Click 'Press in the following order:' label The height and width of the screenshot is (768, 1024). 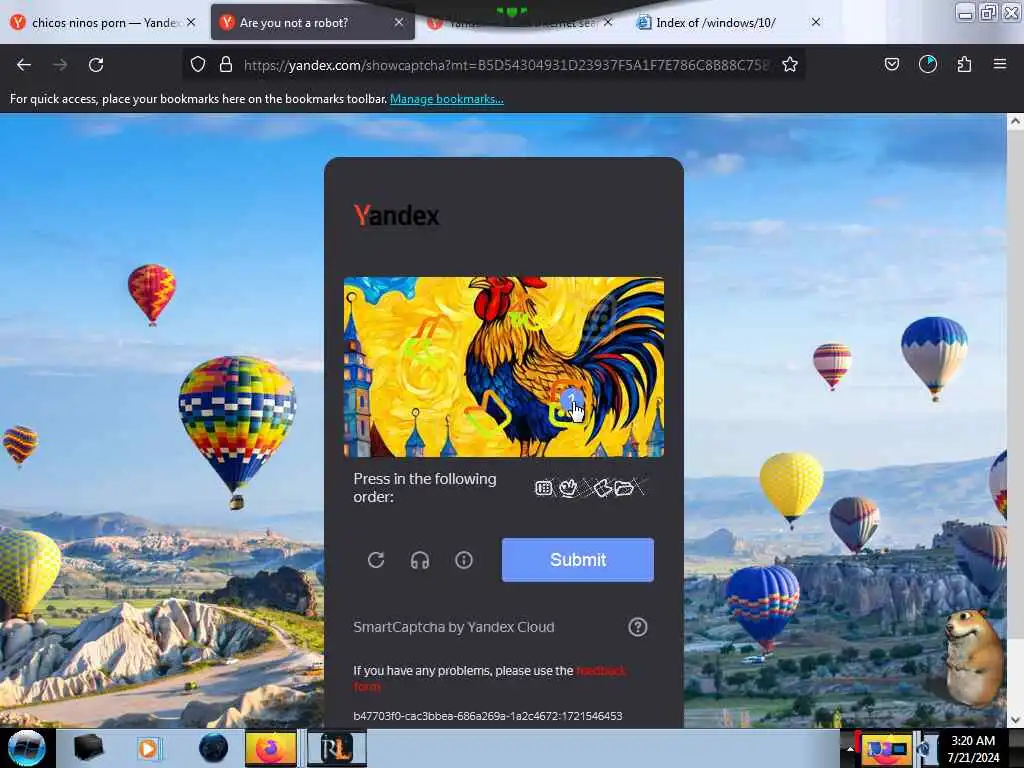click(425, 488)
